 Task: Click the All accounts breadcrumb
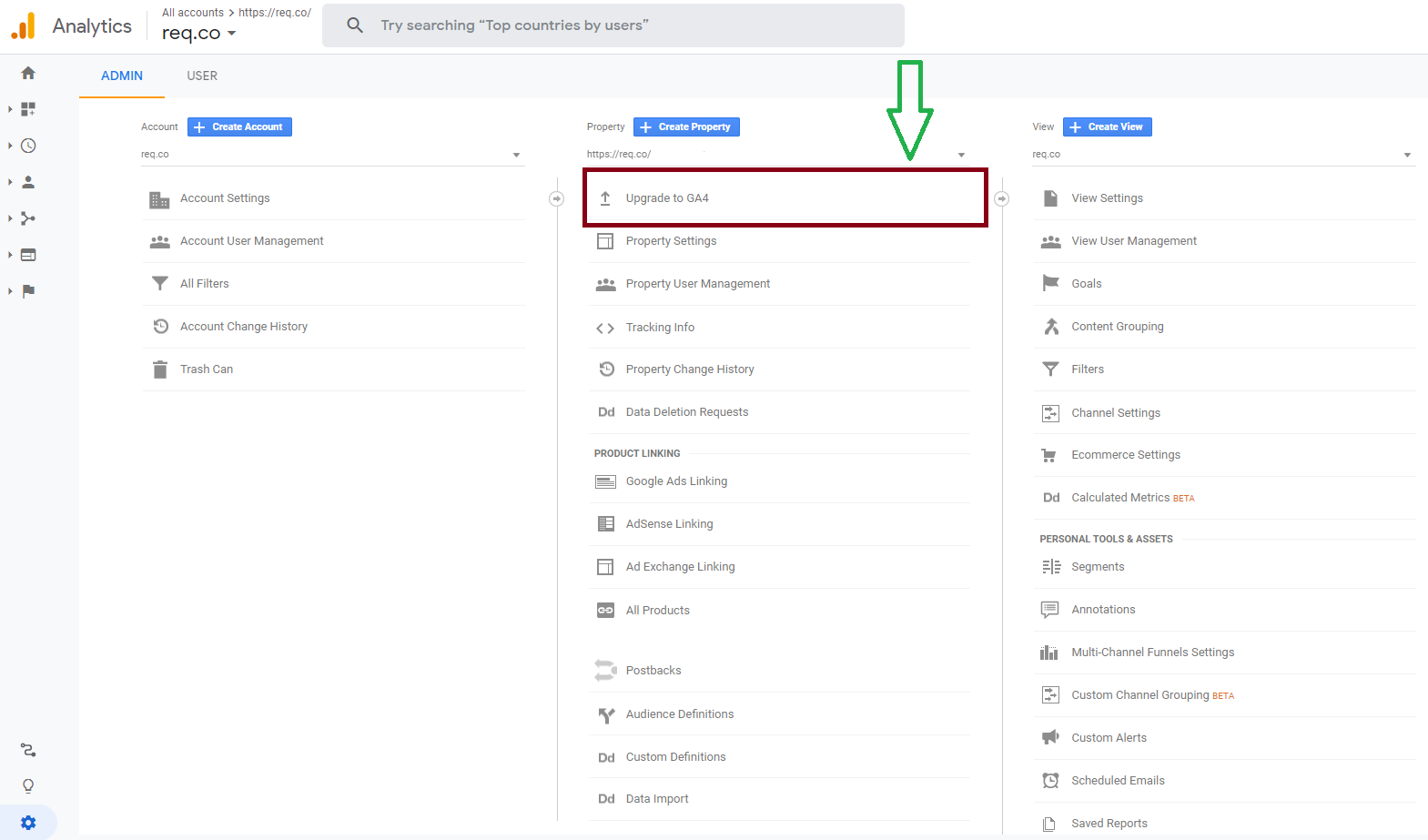click(x=193, y=13)
